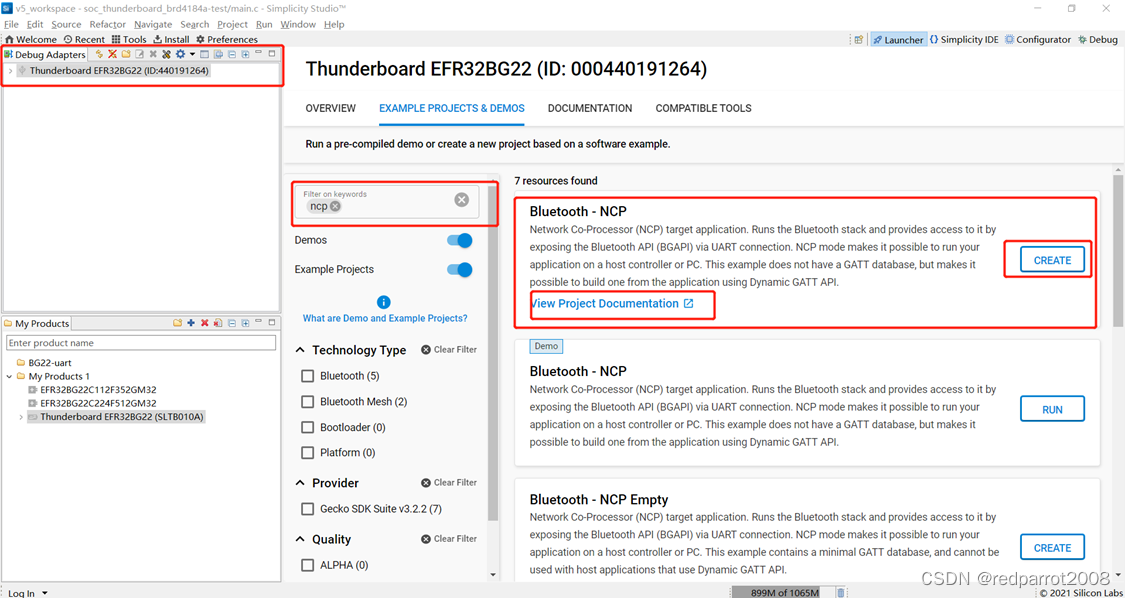The image size is (1125, 598).
Task: Click the table layout icon in Debug Adapters toolbar
Action: pos(204,55)
